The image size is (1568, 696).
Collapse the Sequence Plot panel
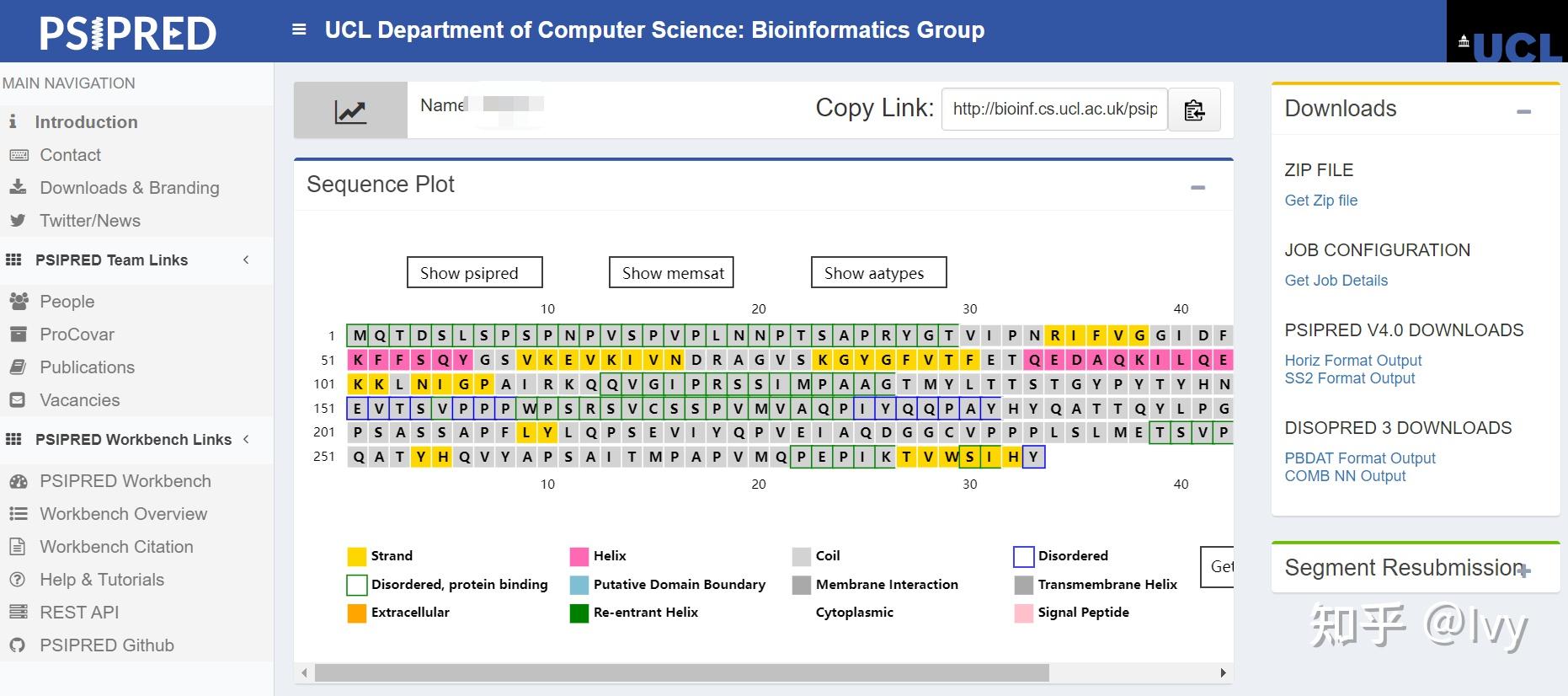point(1197,187)
